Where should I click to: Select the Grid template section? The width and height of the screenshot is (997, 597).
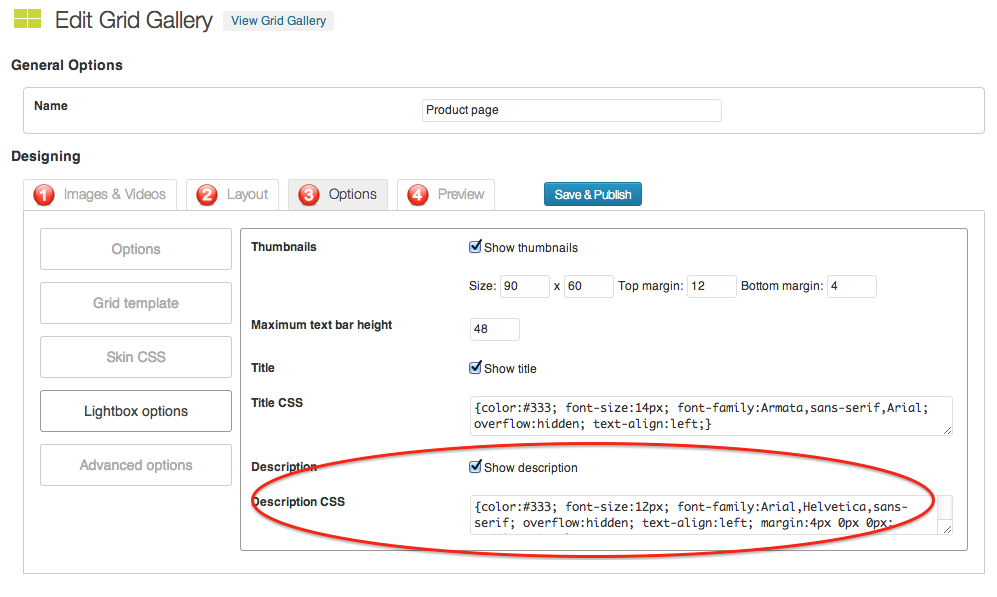[x=136, y=303]
